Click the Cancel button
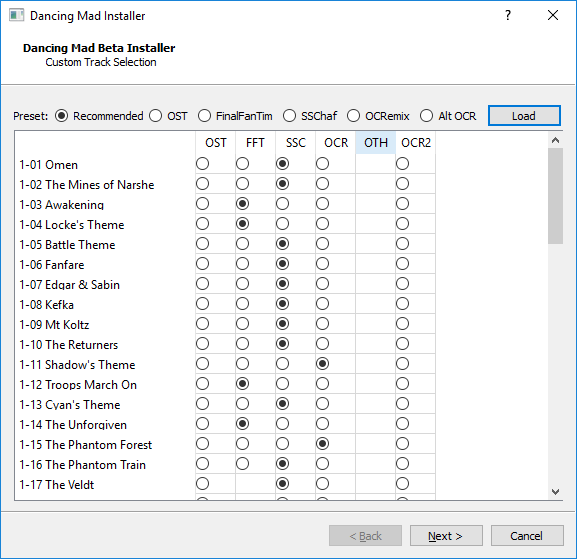This screenshot has width=577, height=559. tap(527, 536)
